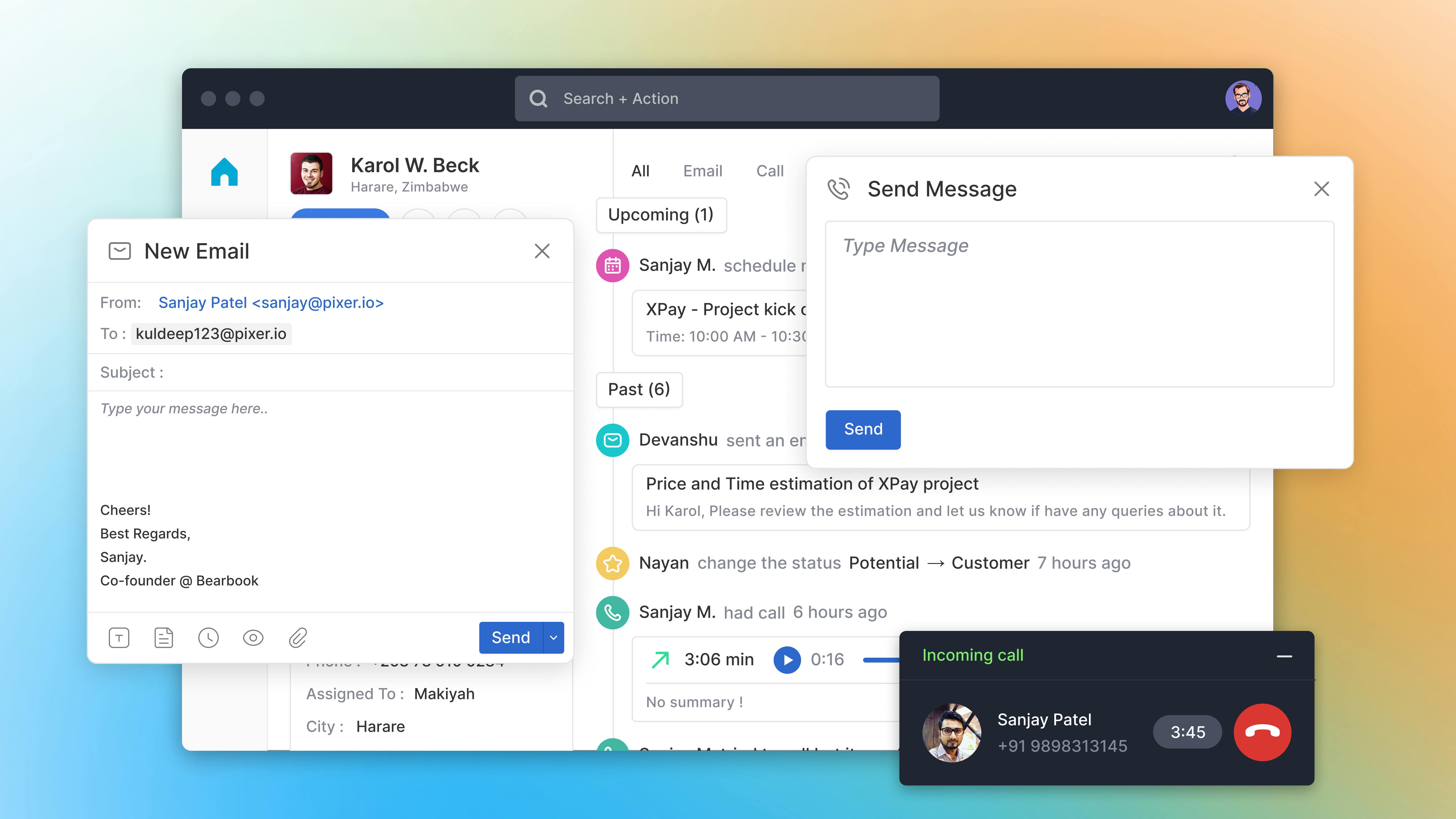This screenshot has width=1456, height=819.
Task: Send the new email
Action: click(x=511, y=638)
